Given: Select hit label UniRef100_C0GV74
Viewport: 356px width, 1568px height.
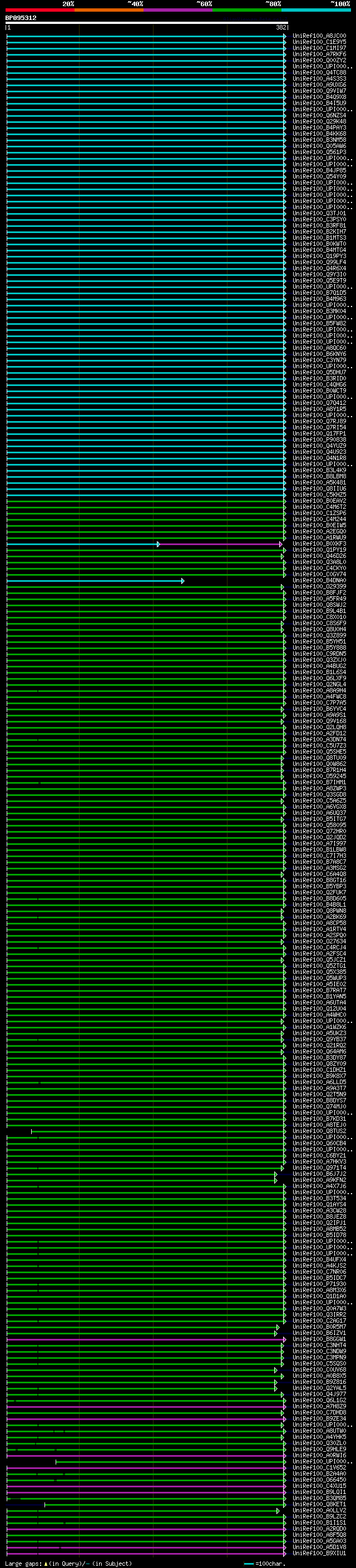Looking at the screenshot, I should (319, 574).
